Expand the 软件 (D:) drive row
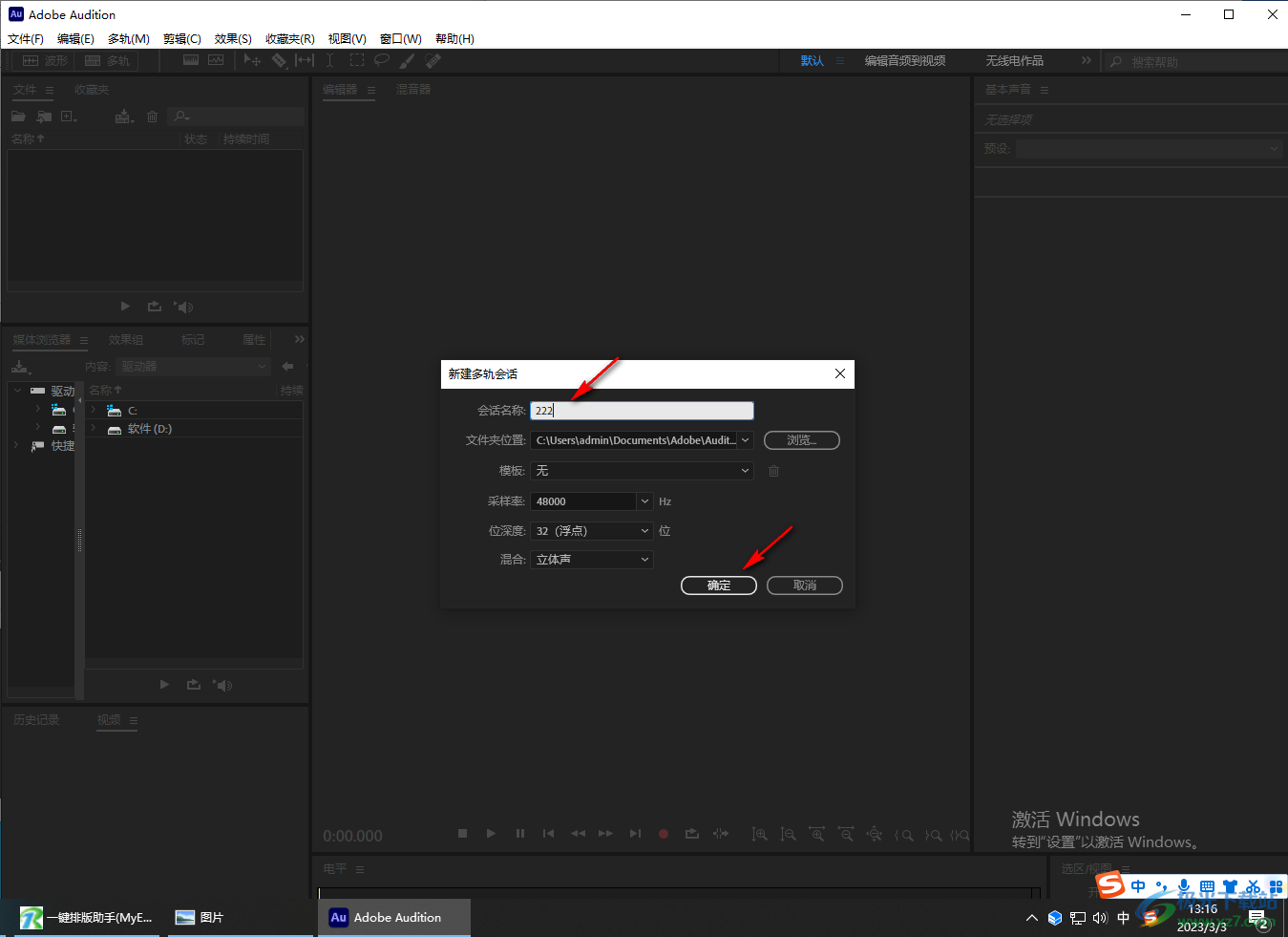The image size is (1288, 937). click(94, 429)
